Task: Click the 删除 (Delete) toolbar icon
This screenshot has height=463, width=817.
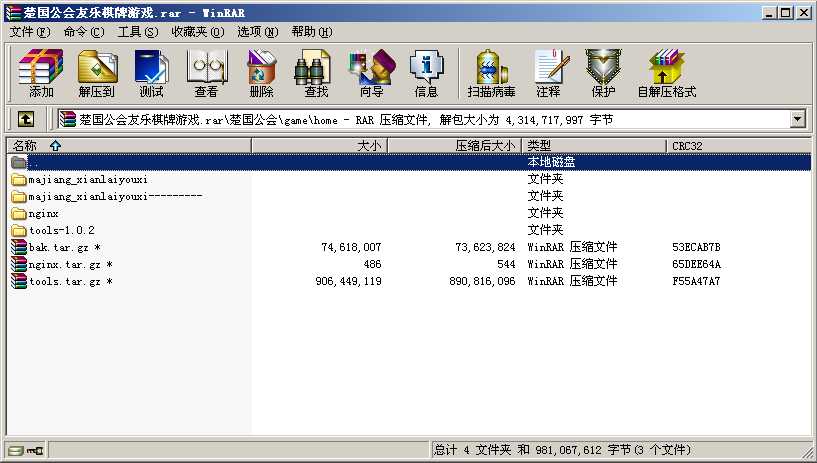Action: point(261,73)
